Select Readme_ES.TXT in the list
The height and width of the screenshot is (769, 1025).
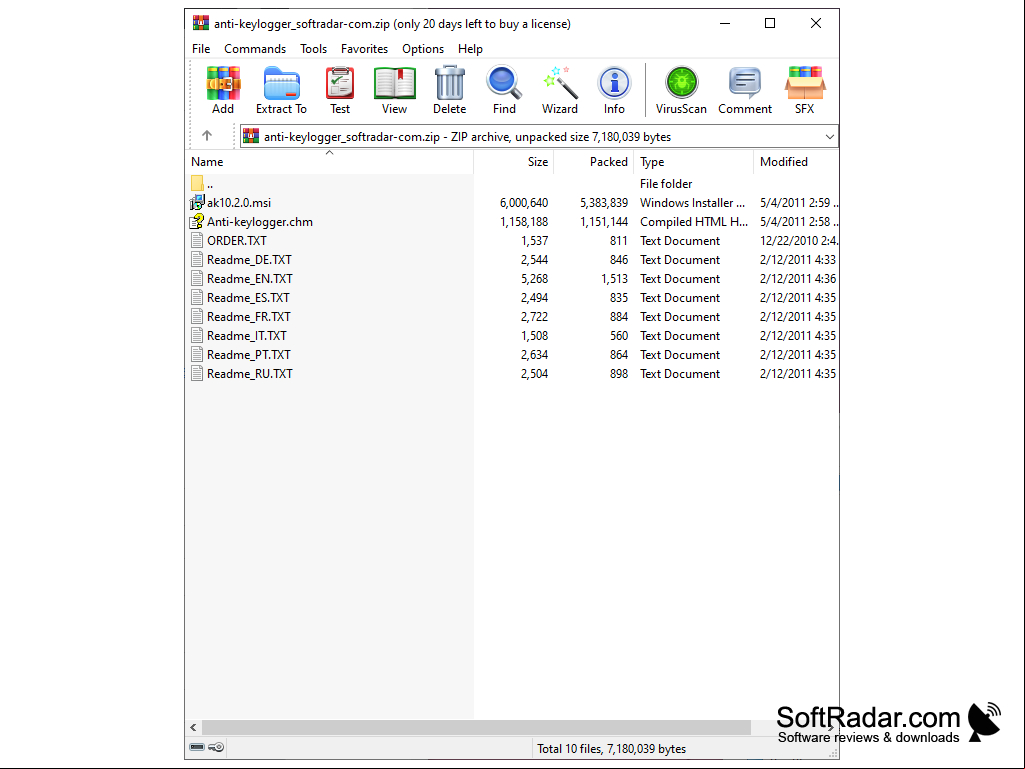click(x=248, y=298)
